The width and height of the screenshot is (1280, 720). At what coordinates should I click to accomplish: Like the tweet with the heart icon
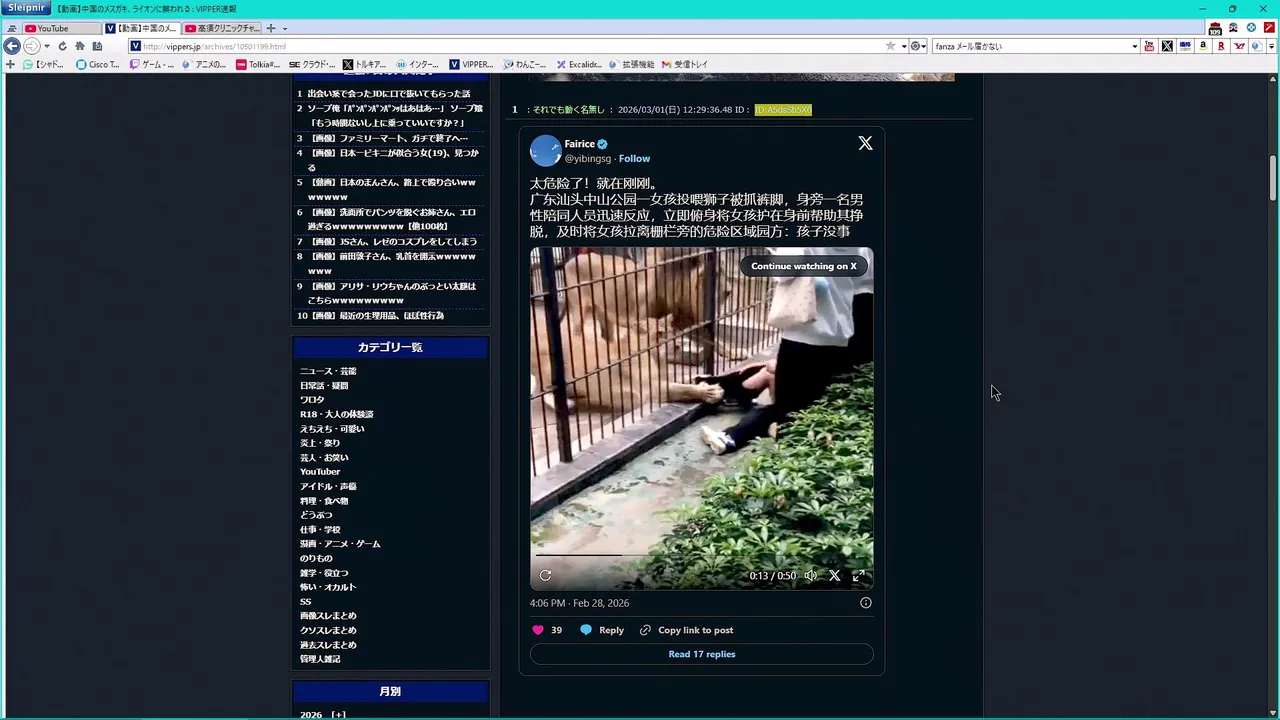coord(538,630)
